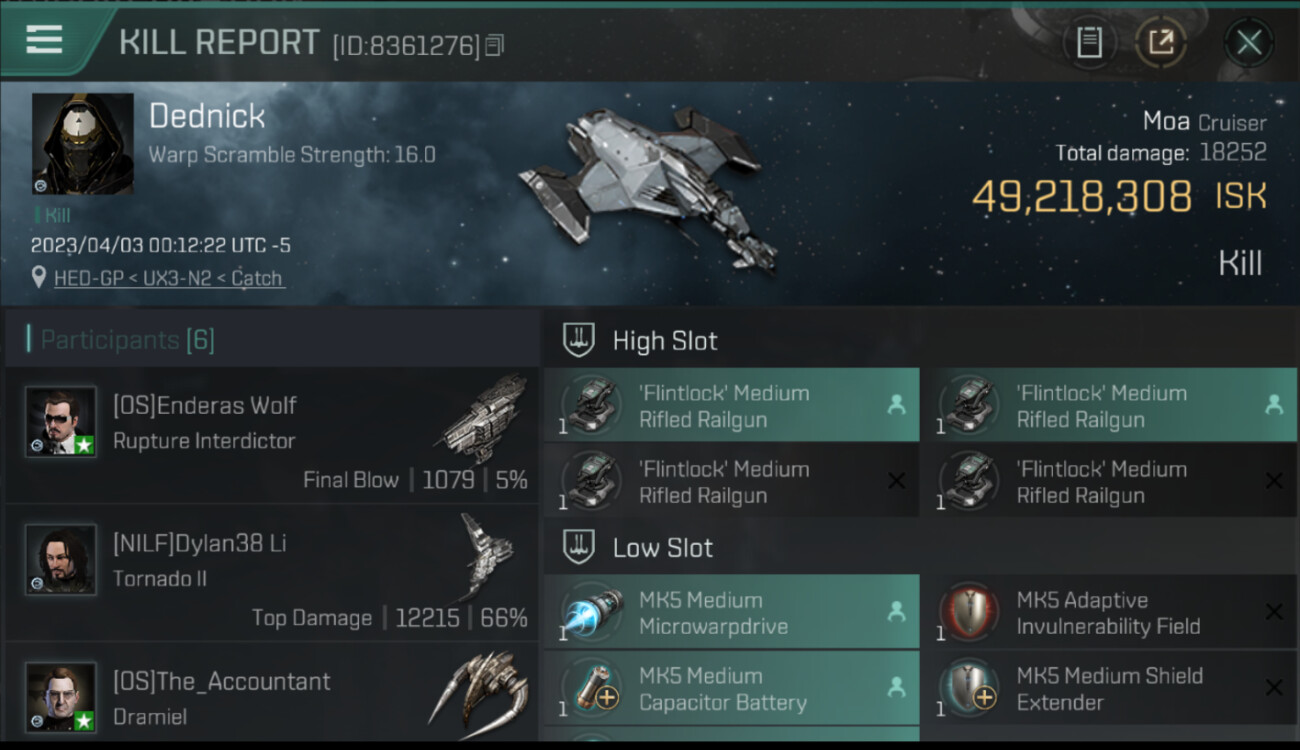Copy the kill report ID
Screen dimensions: 1300x750
coord(495,46)
